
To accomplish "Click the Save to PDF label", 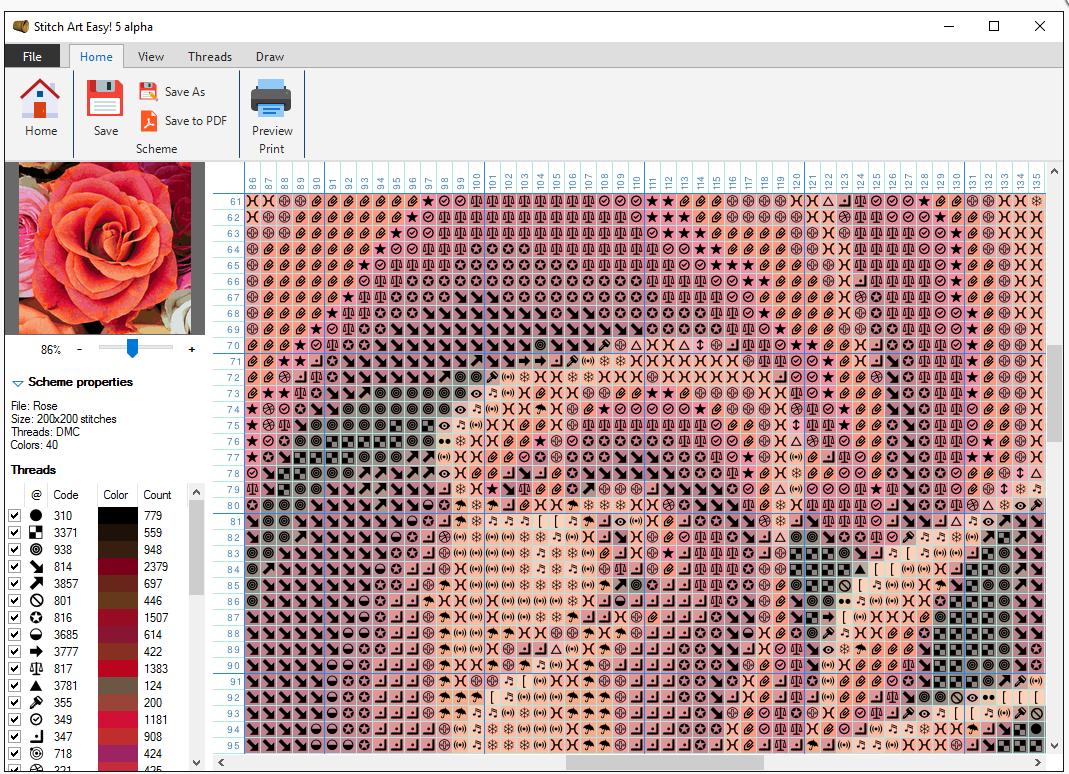I will point(196,121).
